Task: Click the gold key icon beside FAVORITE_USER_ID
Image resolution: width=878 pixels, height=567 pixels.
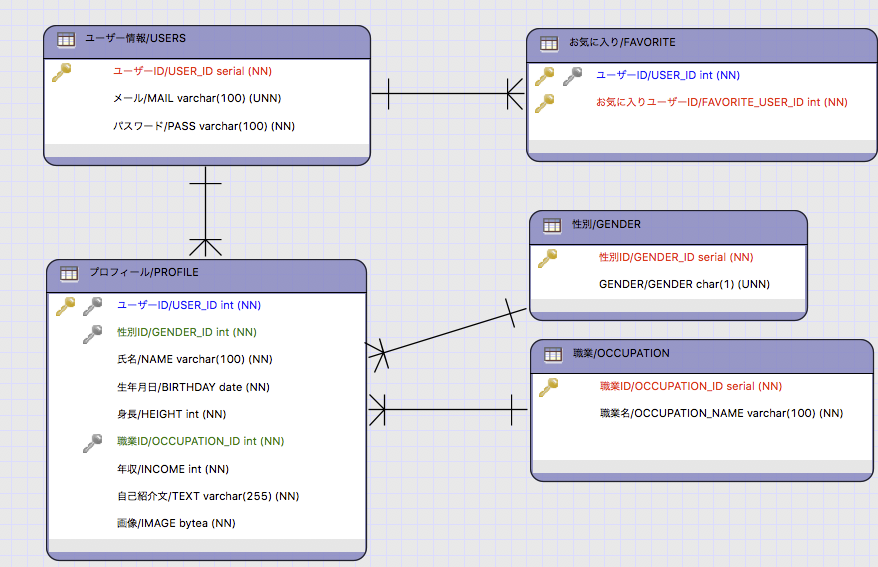Action: click(545, 102)
